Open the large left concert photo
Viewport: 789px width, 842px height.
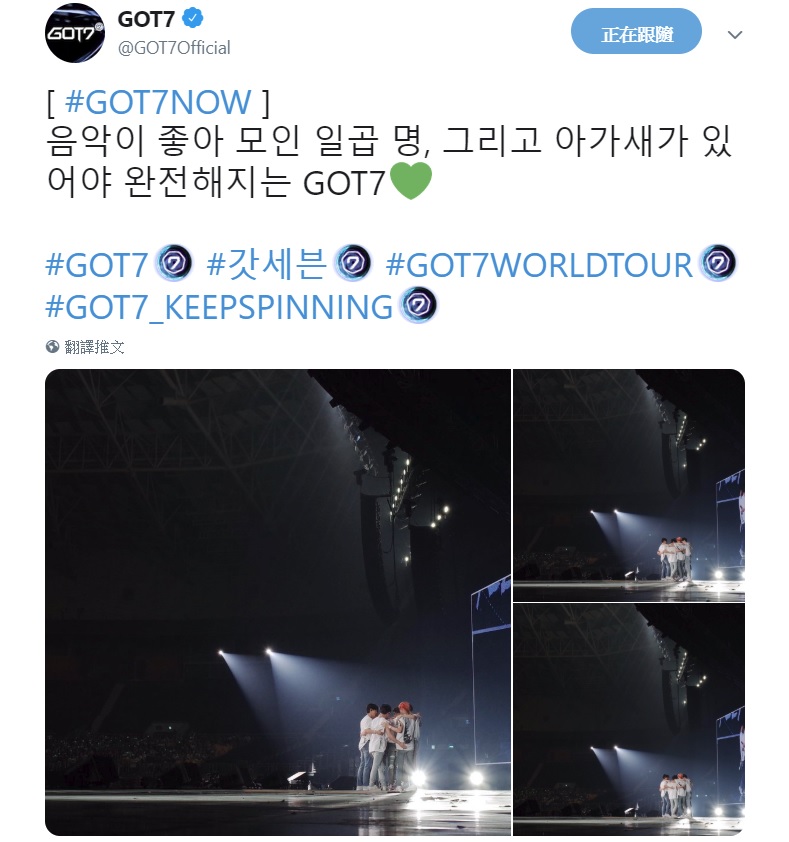(278, 602)
